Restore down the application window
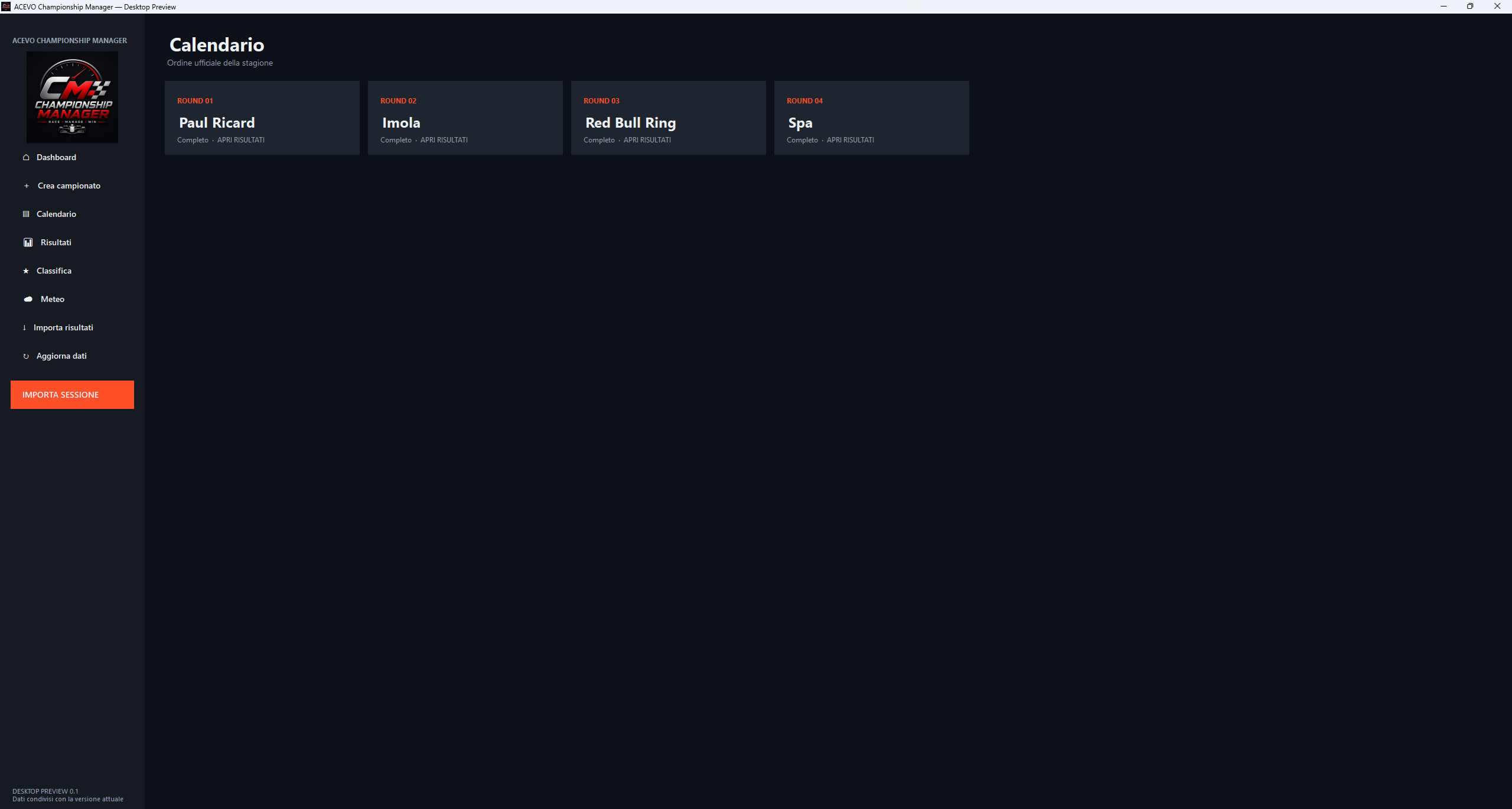The image size is (1512, 809). [x=1470, y=7]
